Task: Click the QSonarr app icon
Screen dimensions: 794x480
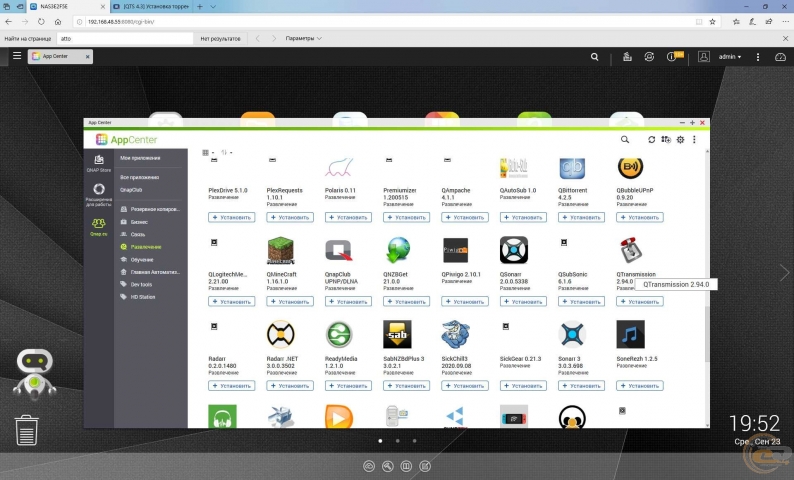Action: [x=513, y=250]
